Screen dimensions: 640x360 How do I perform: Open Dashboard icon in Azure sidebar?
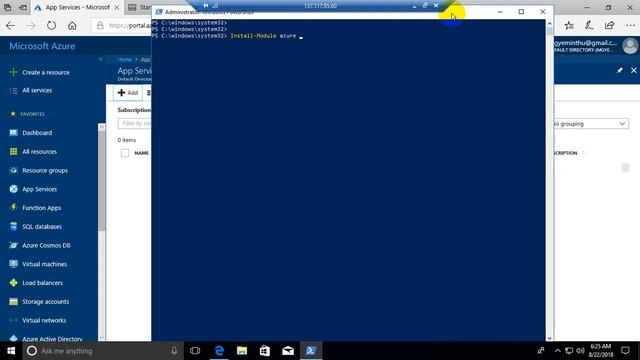tap(13, 133)
